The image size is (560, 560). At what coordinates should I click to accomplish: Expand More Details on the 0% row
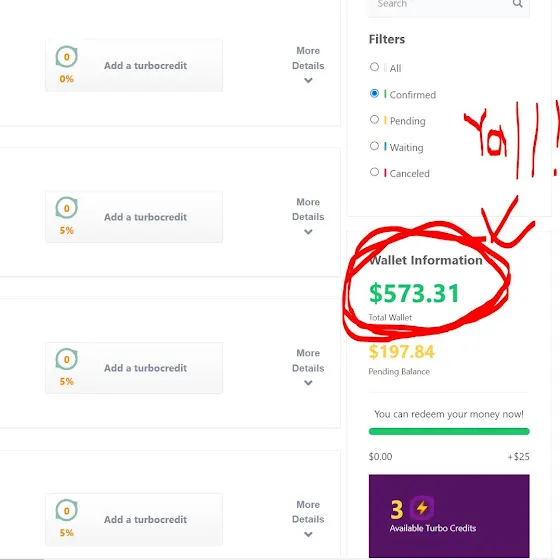[x=308, y=58]
